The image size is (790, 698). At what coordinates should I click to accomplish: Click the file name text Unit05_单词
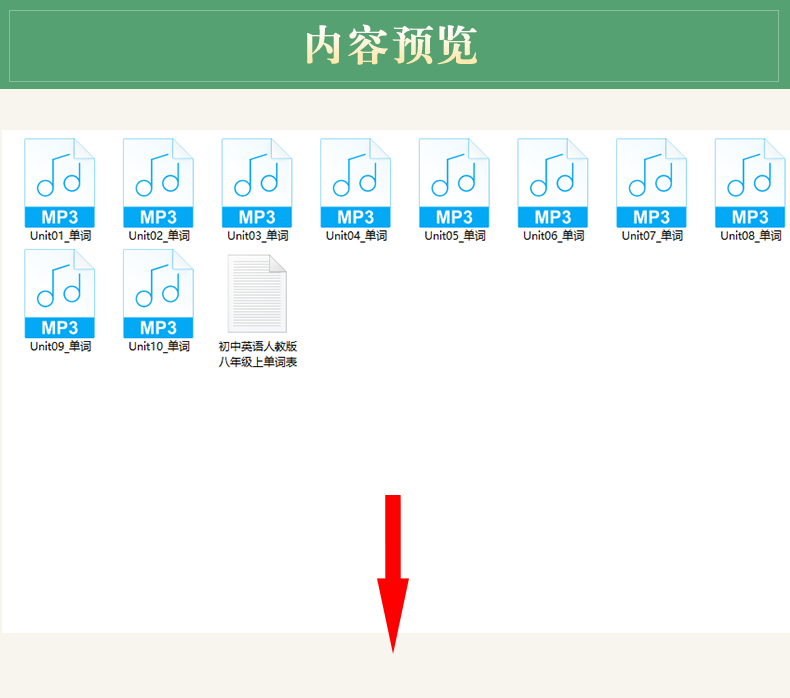tap(455, 235)
